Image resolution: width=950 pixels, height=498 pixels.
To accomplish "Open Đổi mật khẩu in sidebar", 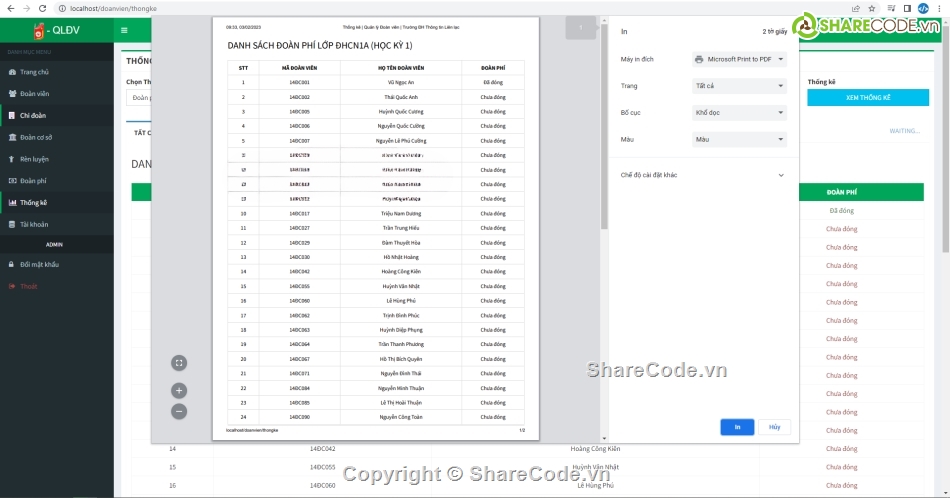I will pos(56,265).
